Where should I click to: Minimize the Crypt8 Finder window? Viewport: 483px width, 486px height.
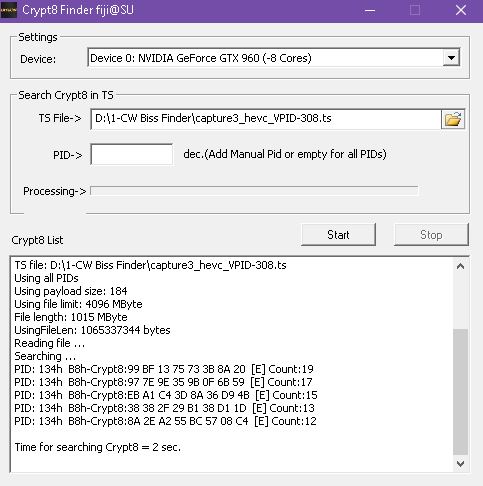click(370, 10)
